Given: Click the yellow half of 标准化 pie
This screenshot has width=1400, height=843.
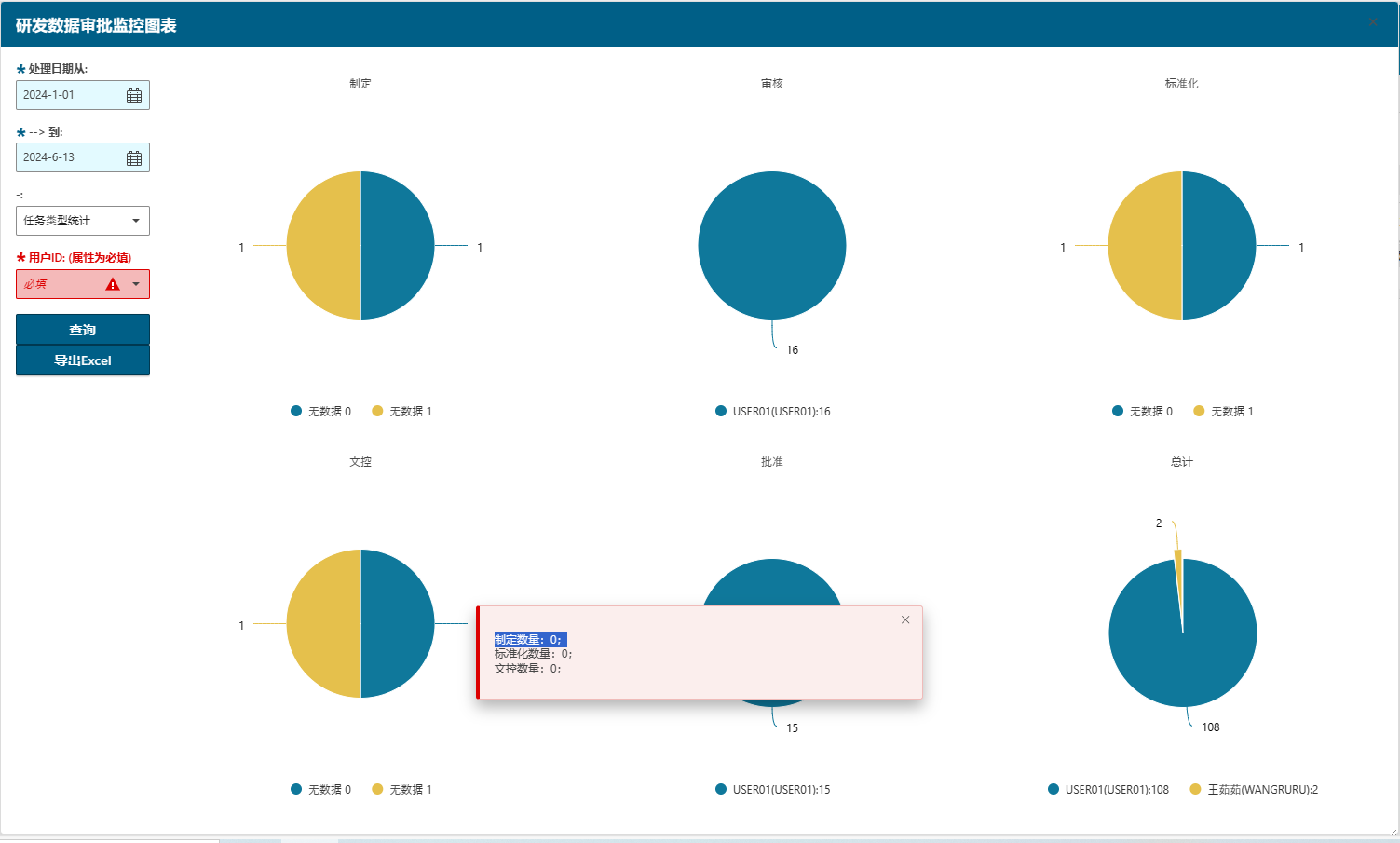Looking at the screenshot, I should 1145,245.
